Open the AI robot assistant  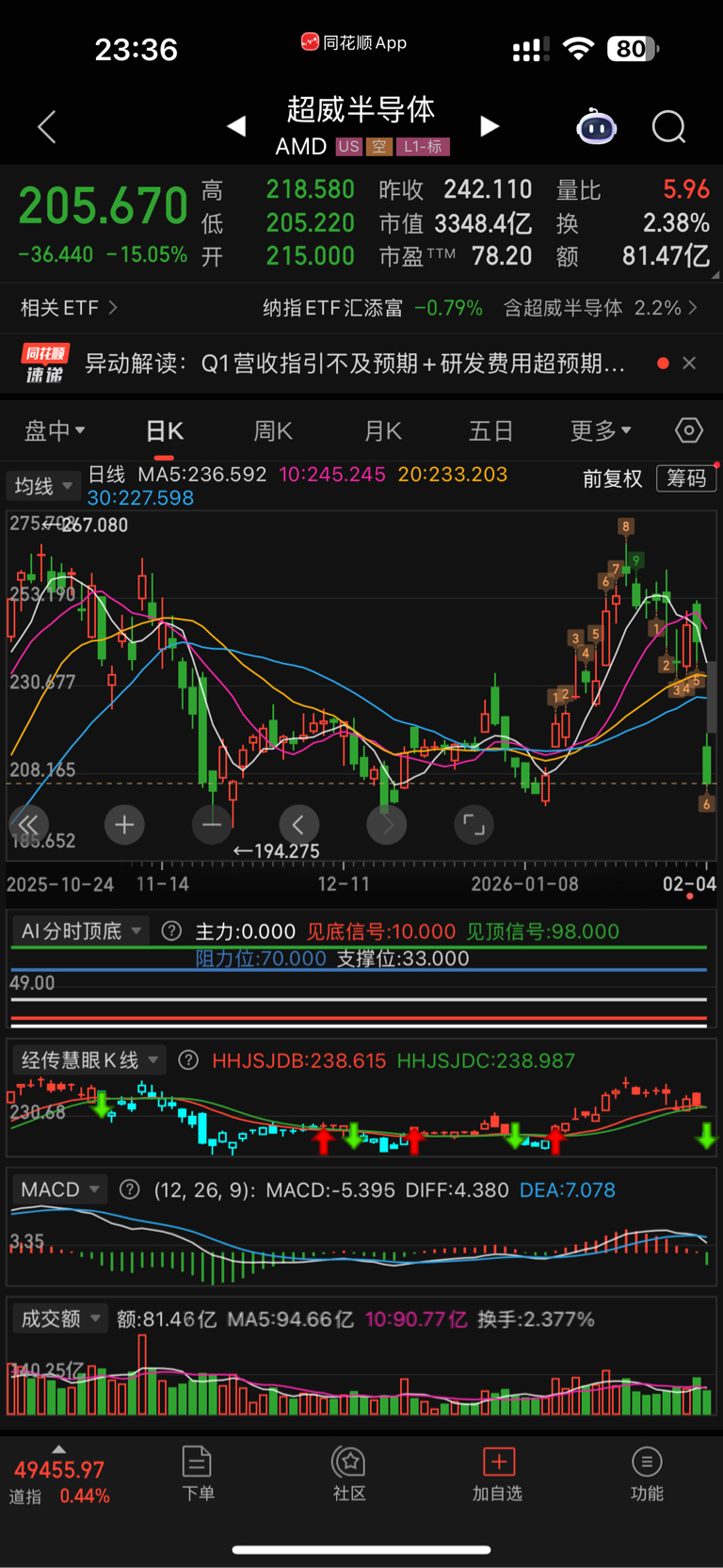tap(597, 126)
